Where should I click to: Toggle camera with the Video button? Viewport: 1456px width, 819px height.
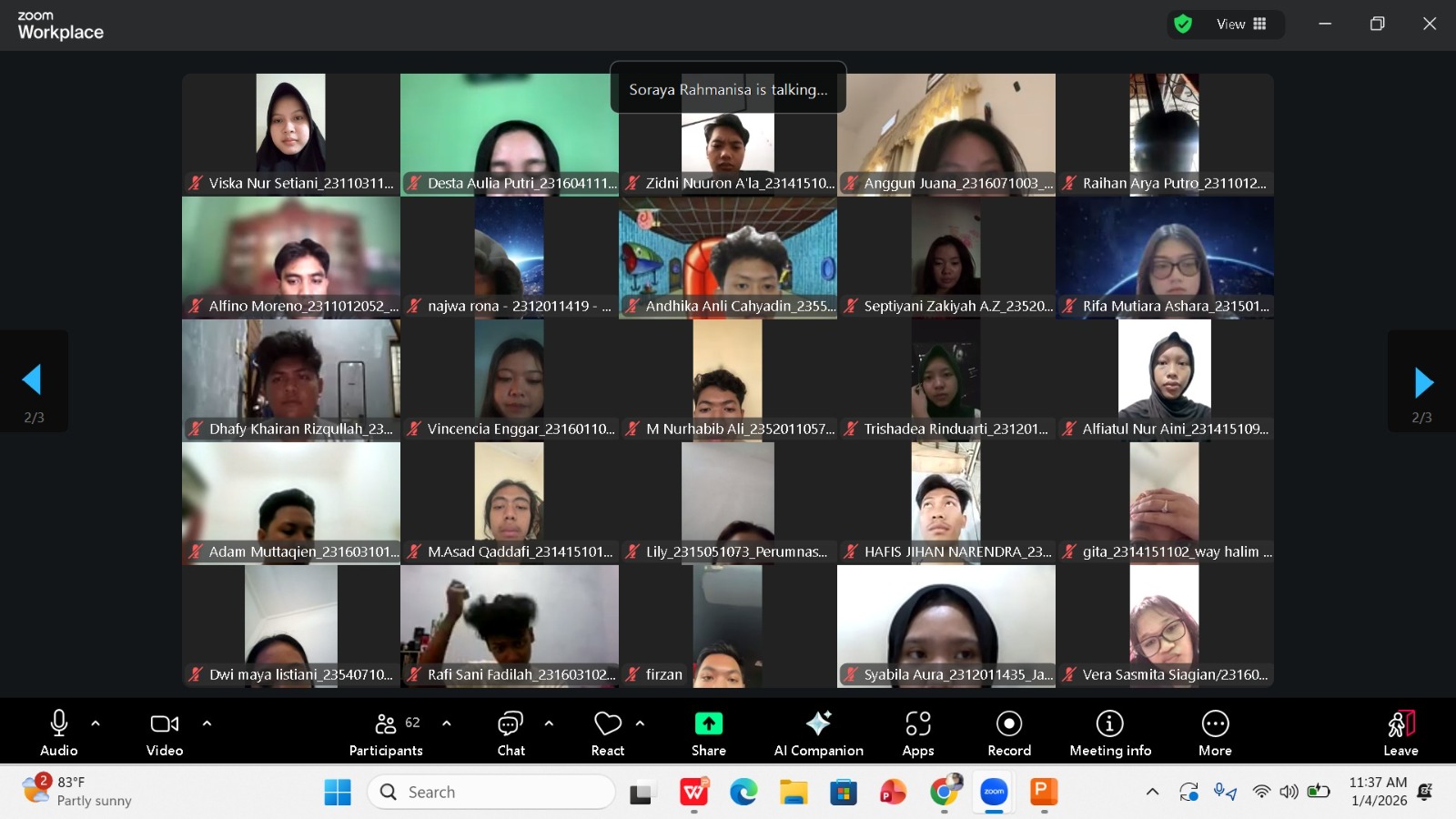pyautogui.click(x=165, y=733)
